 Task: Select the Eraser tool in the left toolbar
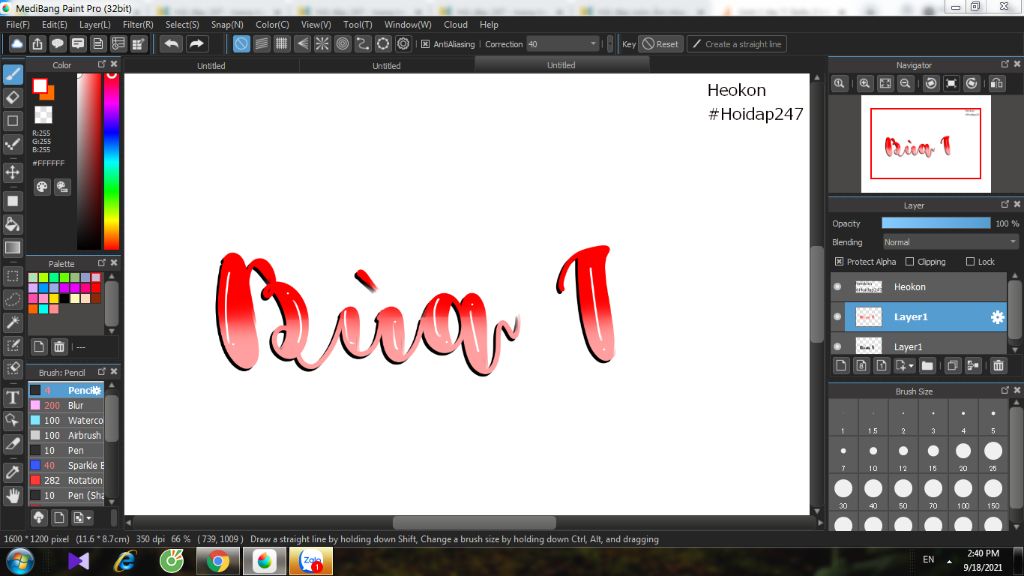(13, 97)
